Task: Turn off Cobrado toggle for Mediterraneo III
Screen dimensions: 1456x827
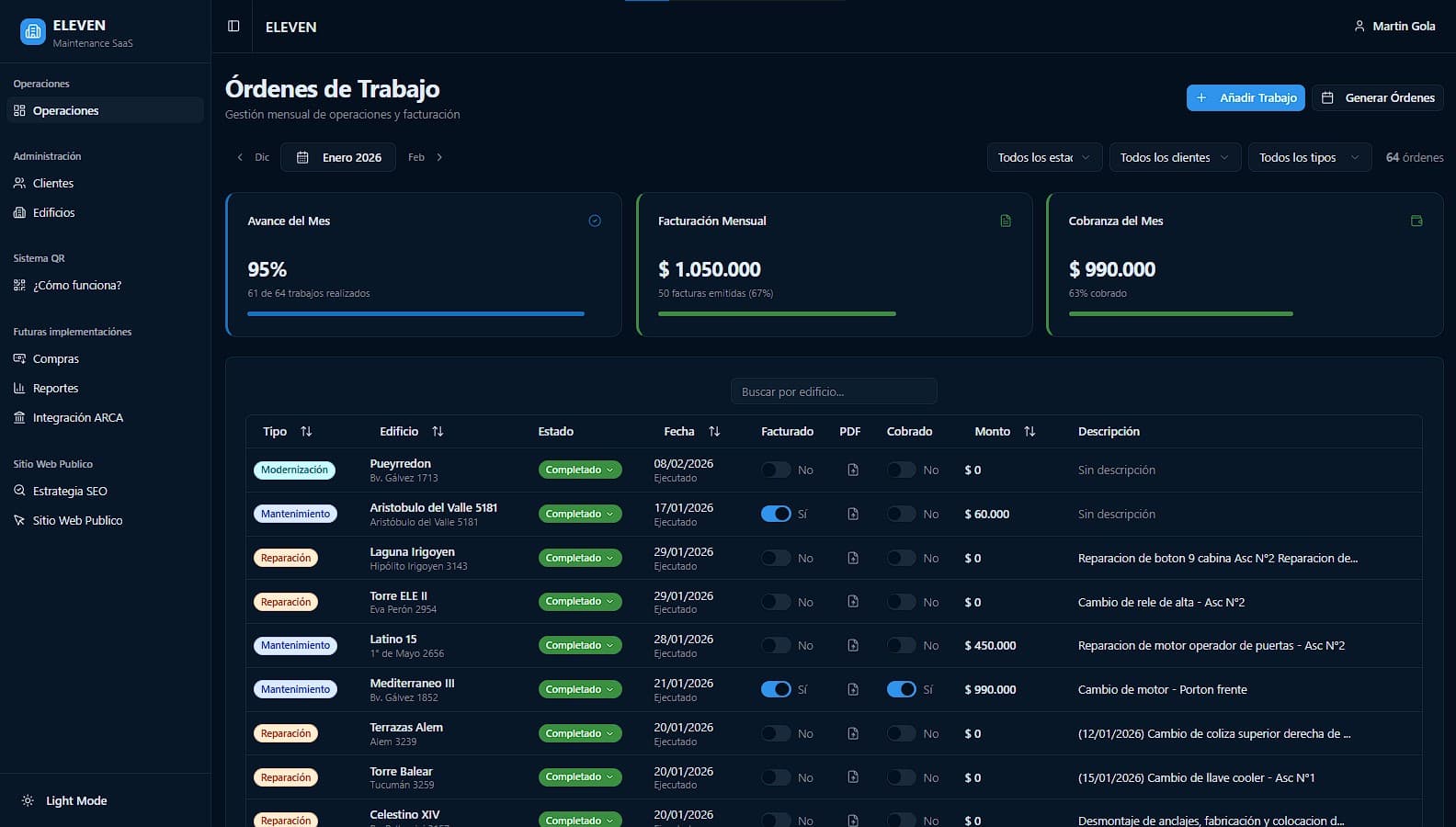Action: click(901, 689)
